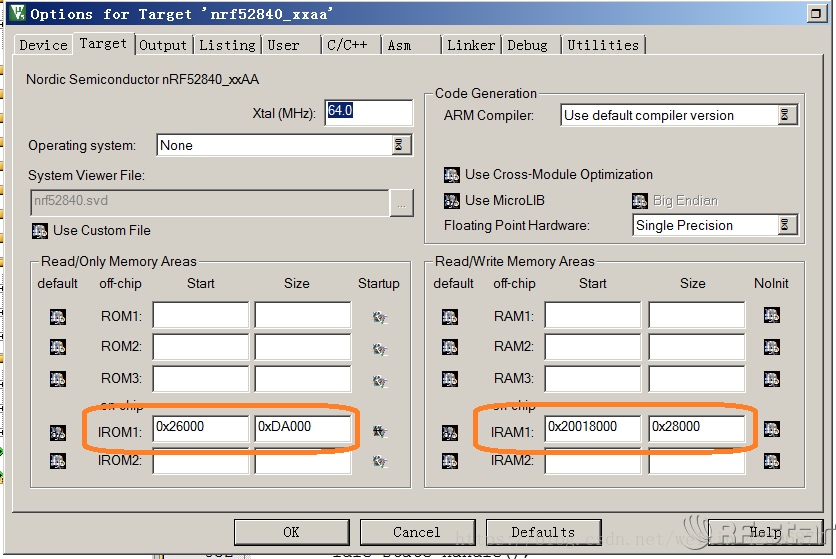Click the Keil icon in title bar
This screenshot has width=836, height=559.
coord(17,14)
